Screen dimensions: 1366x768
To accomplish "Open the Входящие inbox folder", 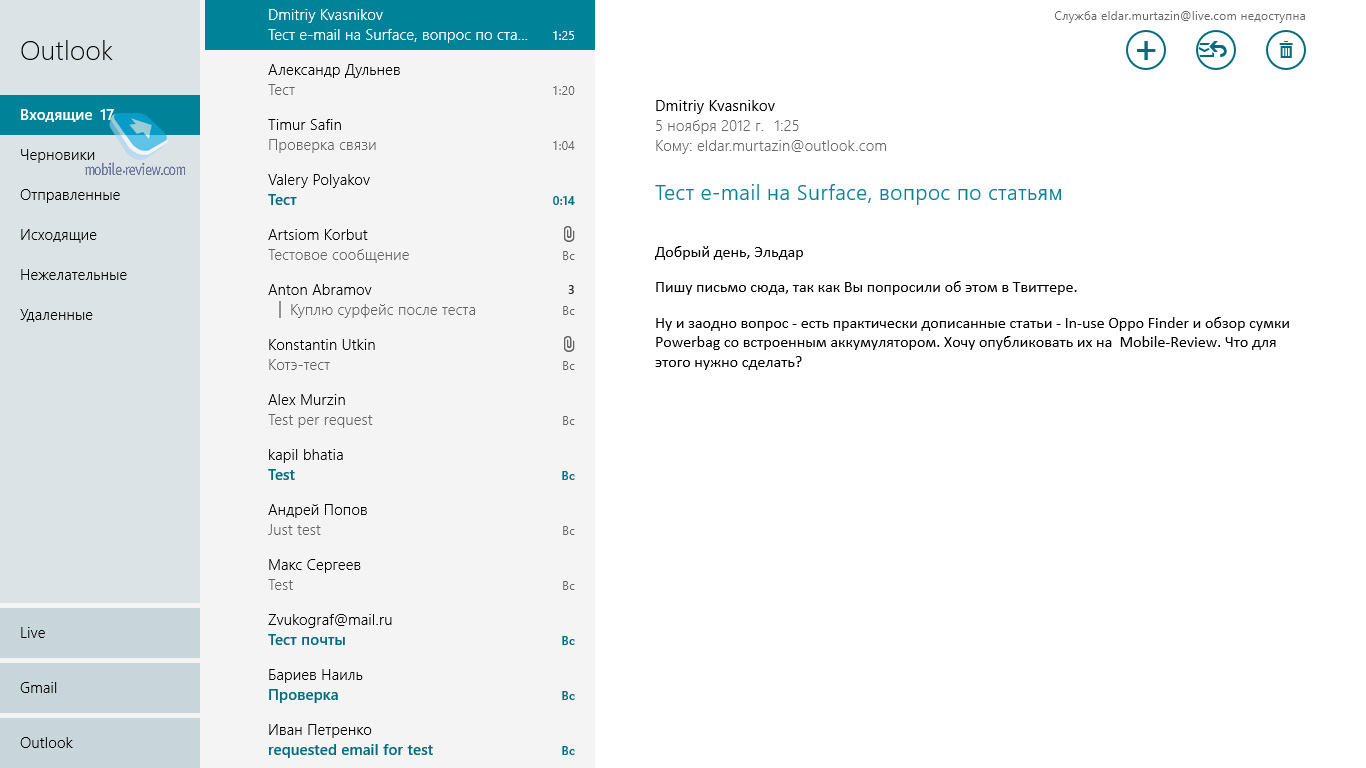I will [67, 115].
